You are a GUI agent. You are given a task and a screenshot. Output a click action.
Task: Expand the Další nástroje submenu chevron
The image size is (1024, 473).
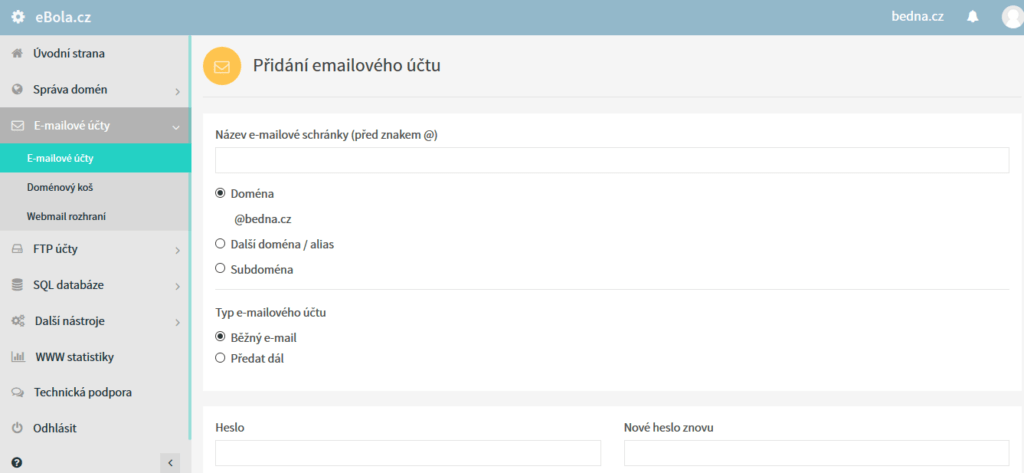[177, 322]
